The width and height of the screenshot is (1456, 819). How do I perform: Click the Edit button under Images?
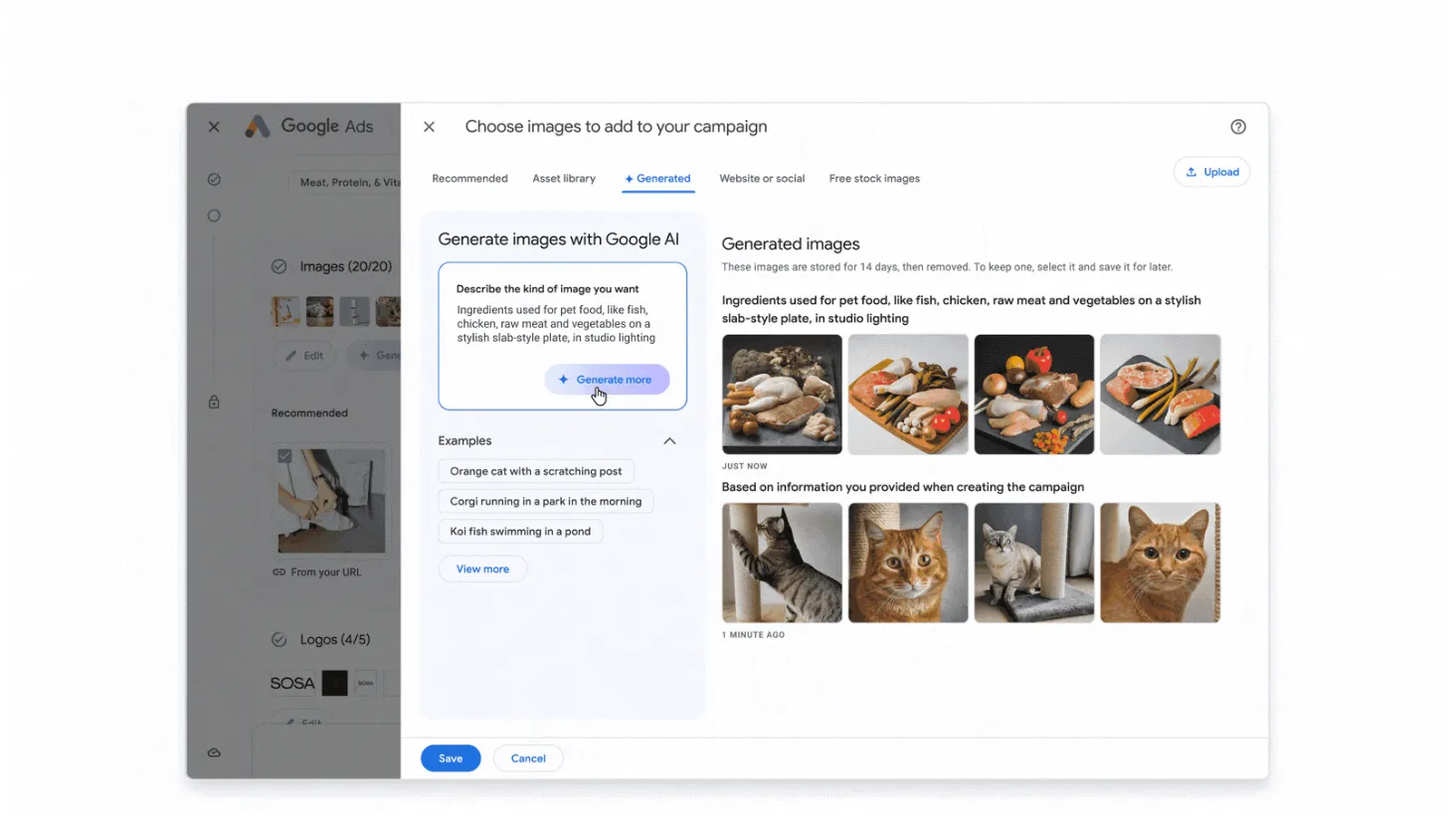click(x=305, y=355)
